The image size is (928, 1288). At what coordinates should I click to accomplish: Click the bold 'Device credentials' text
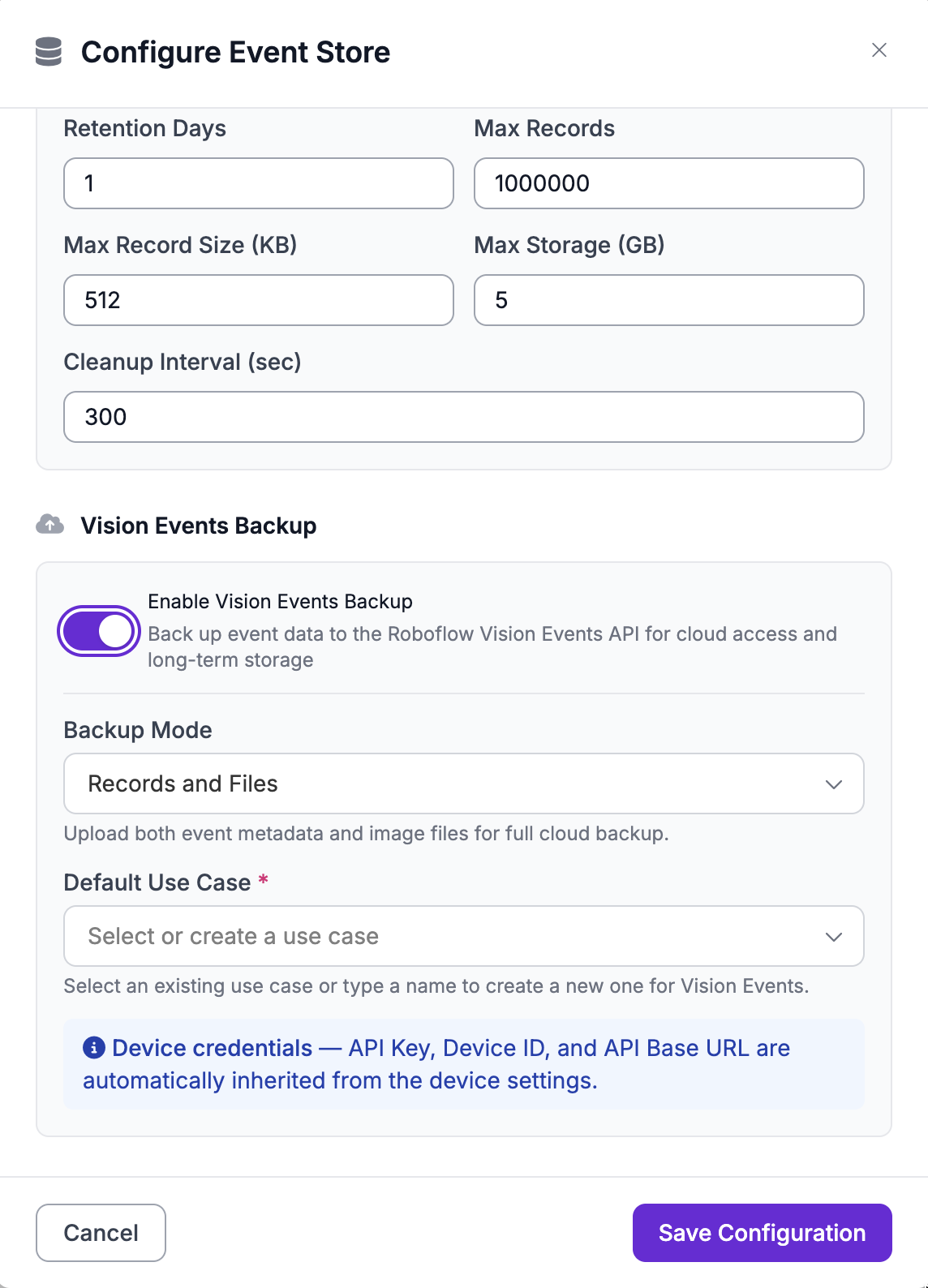(x=213, y=1048)
